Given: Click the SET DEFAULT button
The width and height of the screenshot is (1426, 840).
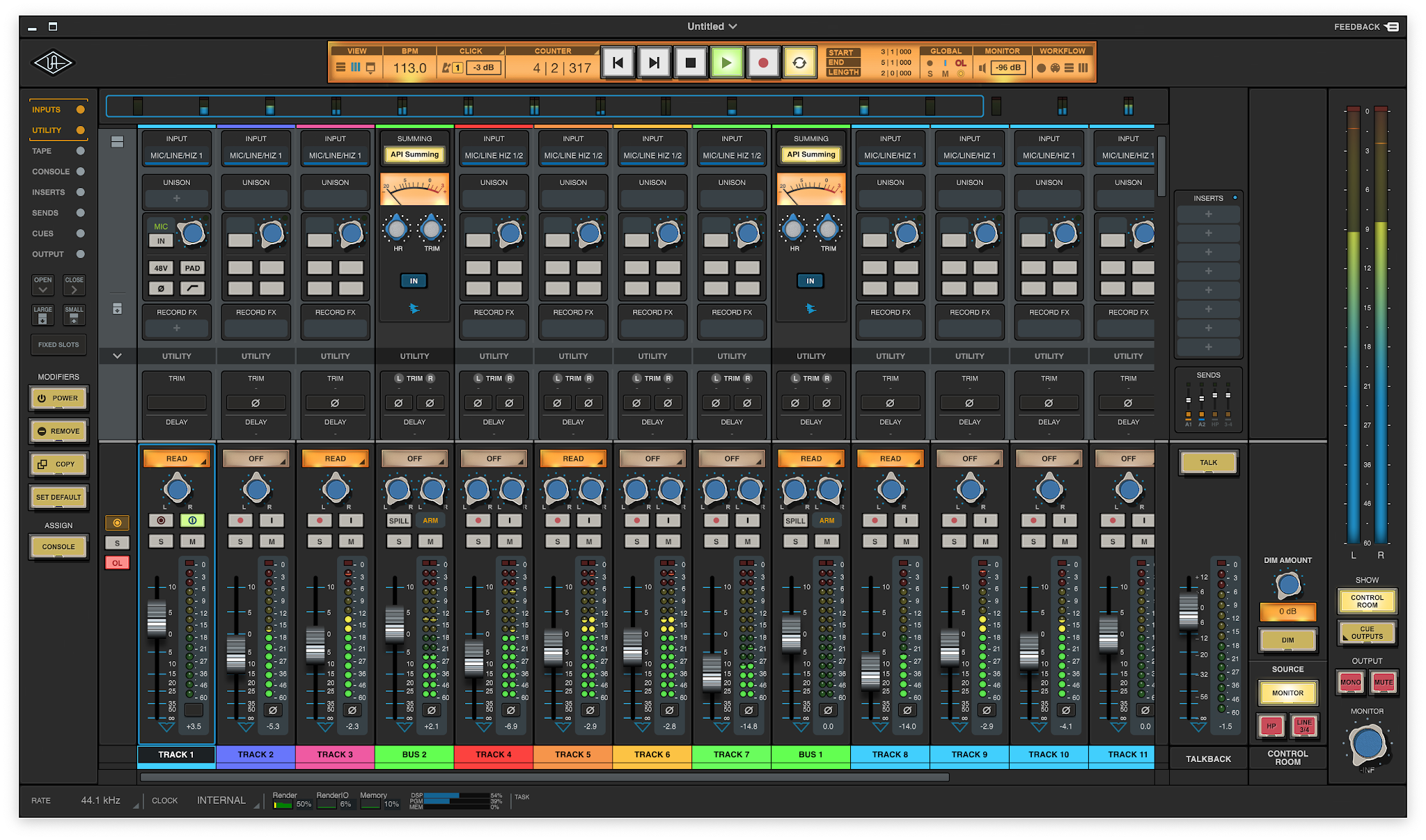Looking at the screenshot, I should click(58, 498).
